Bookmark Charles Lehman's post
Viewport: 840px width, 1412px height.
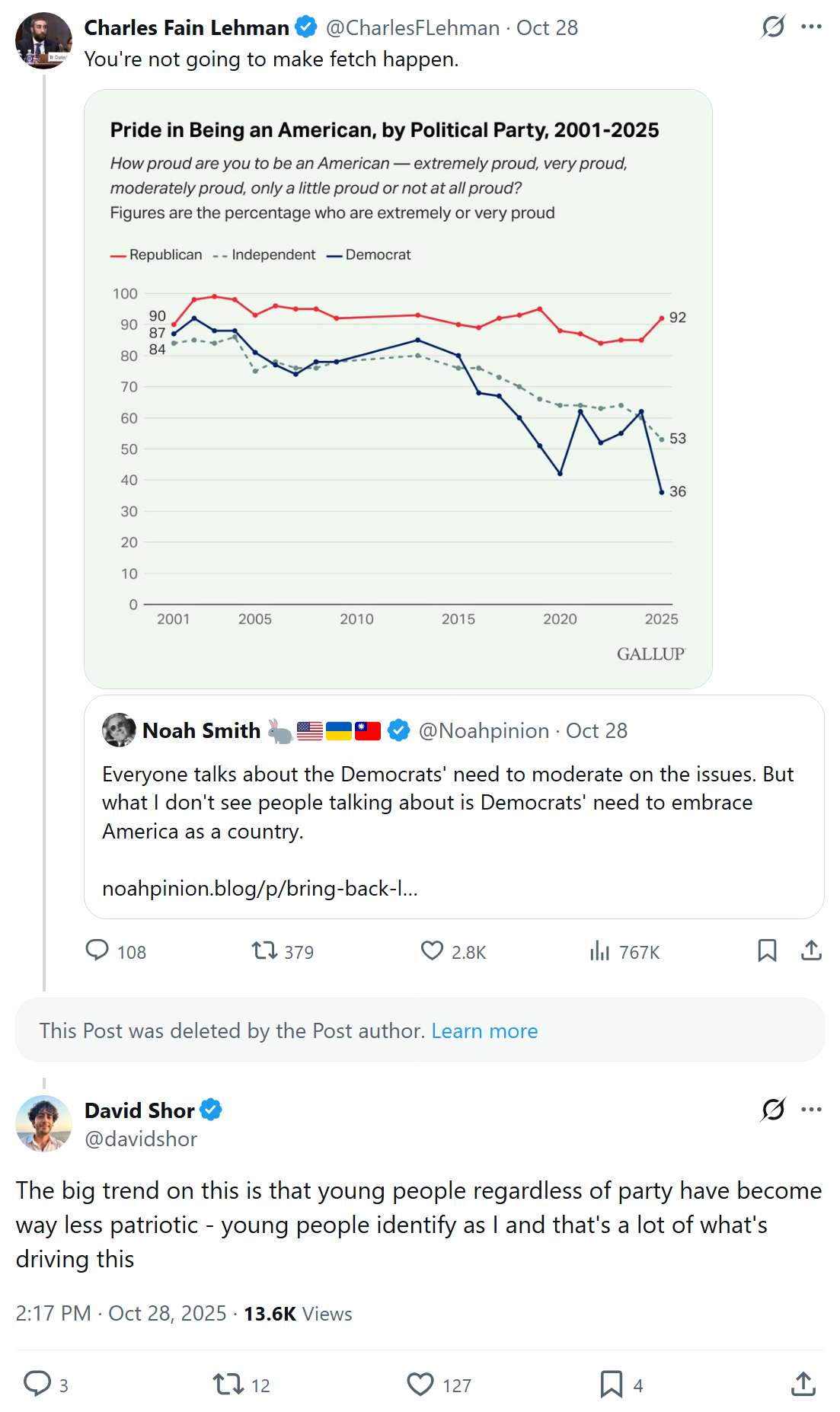(767, 950)
